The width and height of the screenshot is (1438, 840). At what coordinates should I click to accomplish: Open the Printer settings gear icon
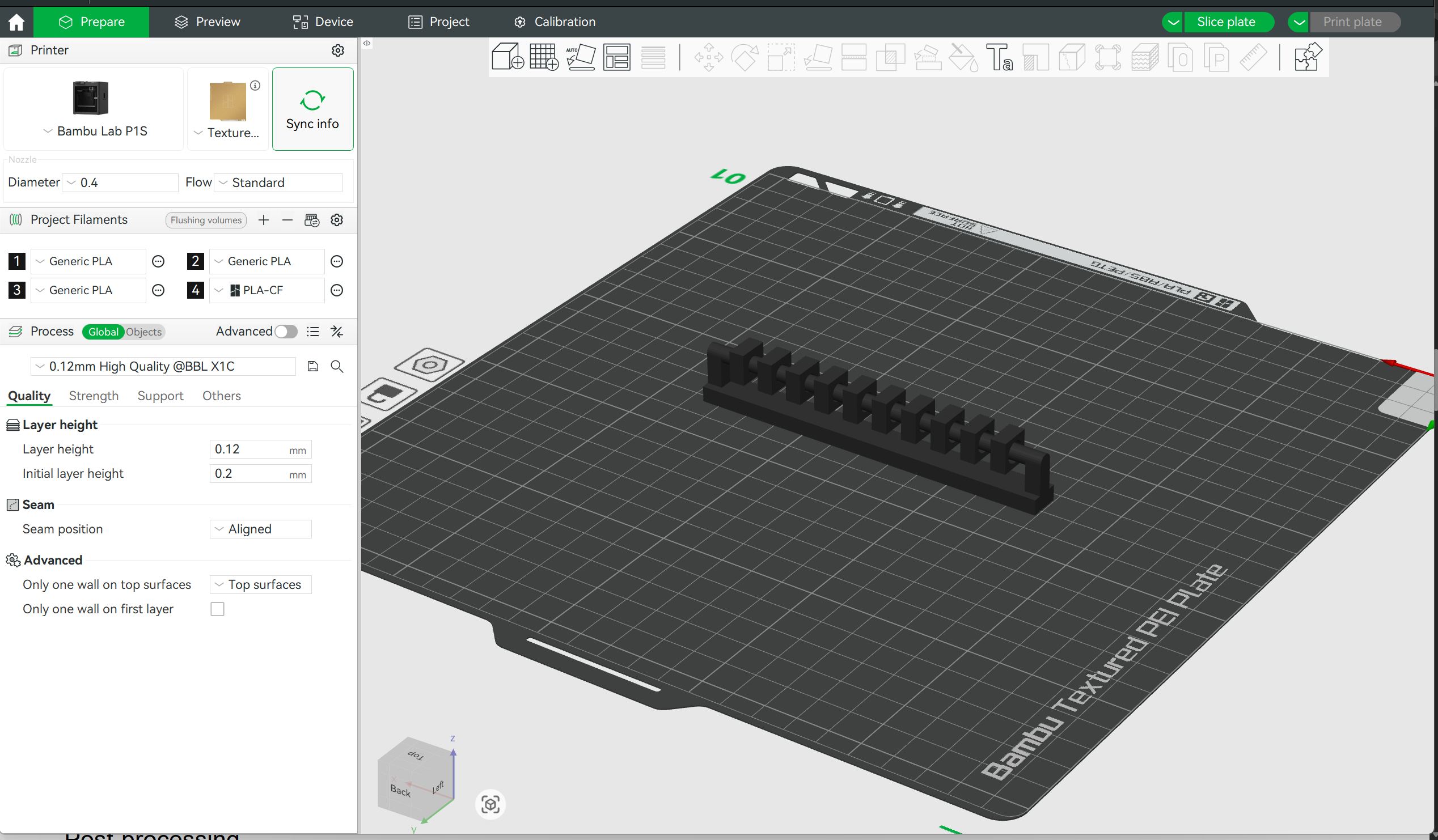click(338, 50)
